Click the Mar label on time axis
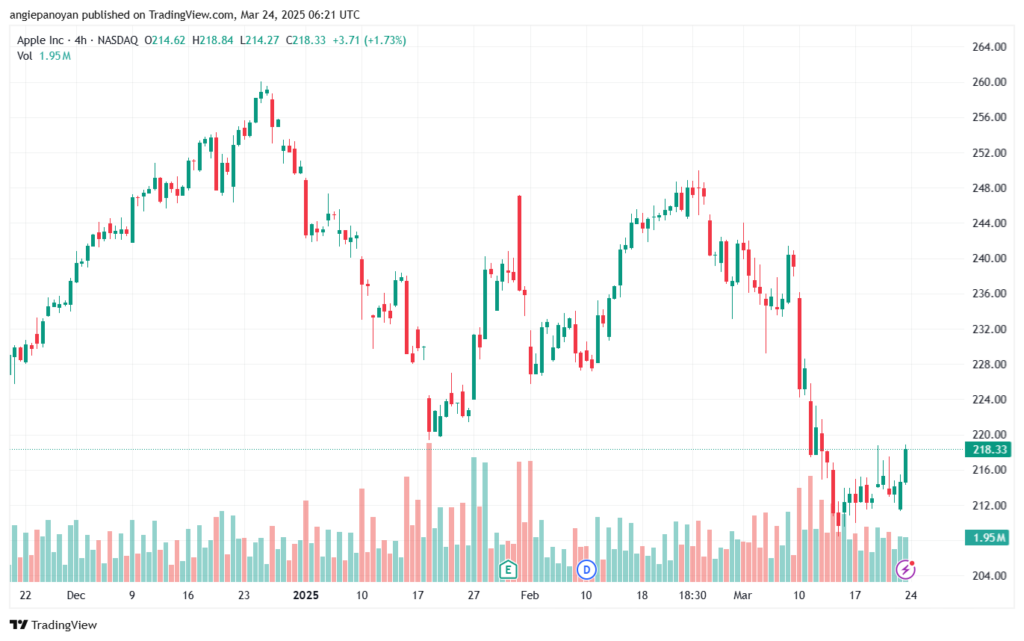 pyautogui.click(x=743, y=595)
